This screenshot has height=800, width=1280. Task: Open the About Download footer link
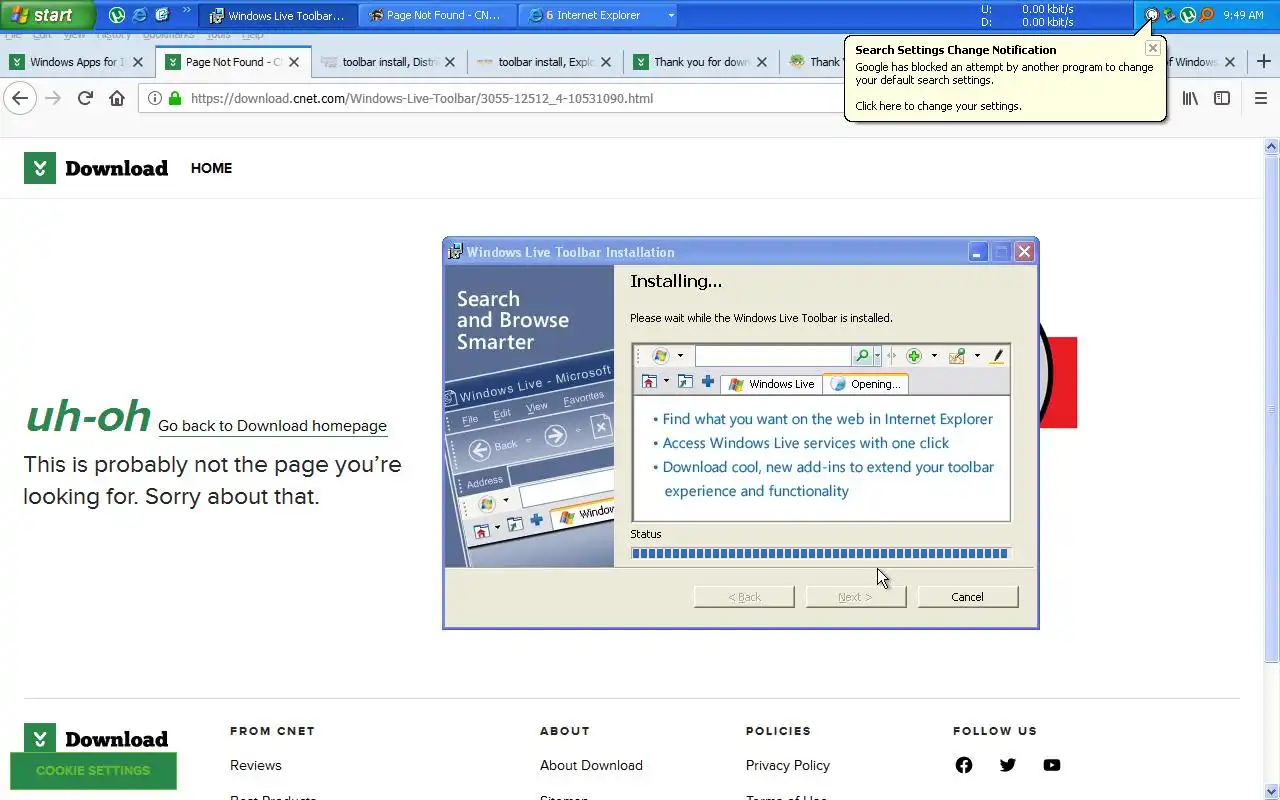click(x=591, y=765)
